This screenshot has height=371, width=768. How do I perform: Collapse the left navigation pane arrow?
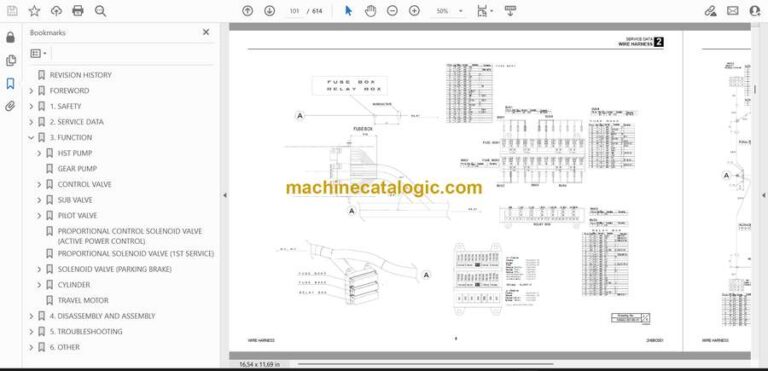(225, 195)
